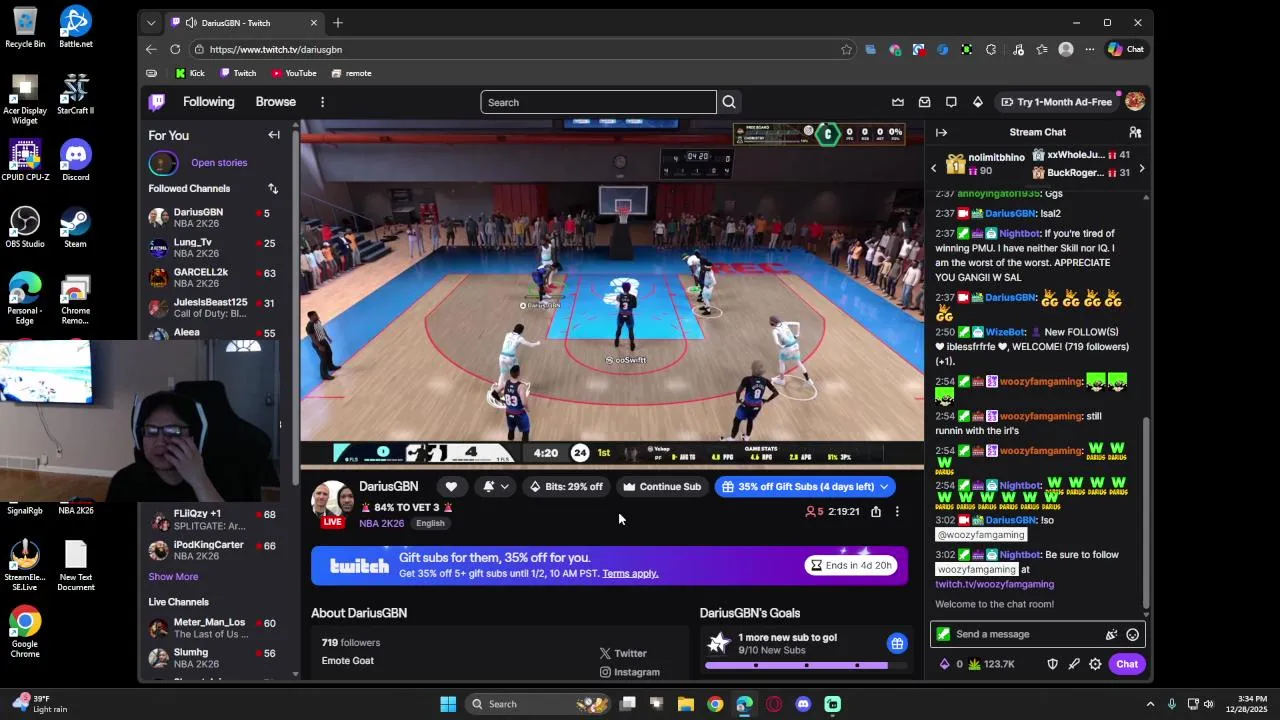The image size is (1280, 720).
Task: Click Try 1-Month Ad-Free button
Action: point(1056,102)
